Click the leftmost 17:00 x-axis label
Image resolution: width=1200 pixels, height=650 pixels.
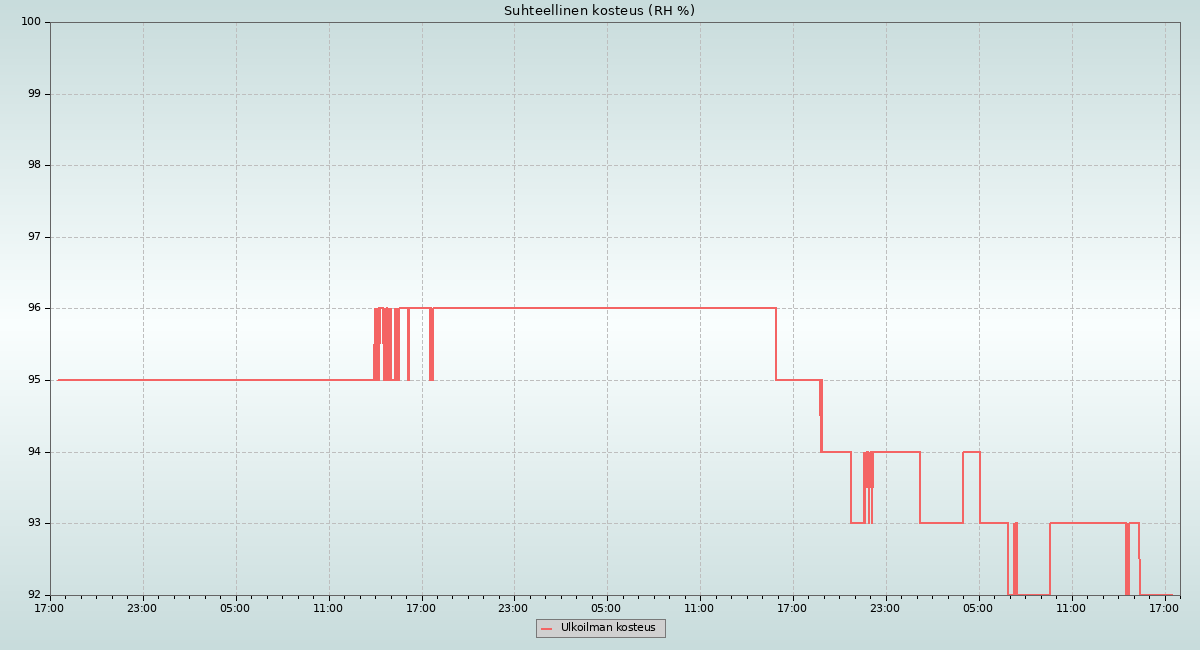click(49, 608)
